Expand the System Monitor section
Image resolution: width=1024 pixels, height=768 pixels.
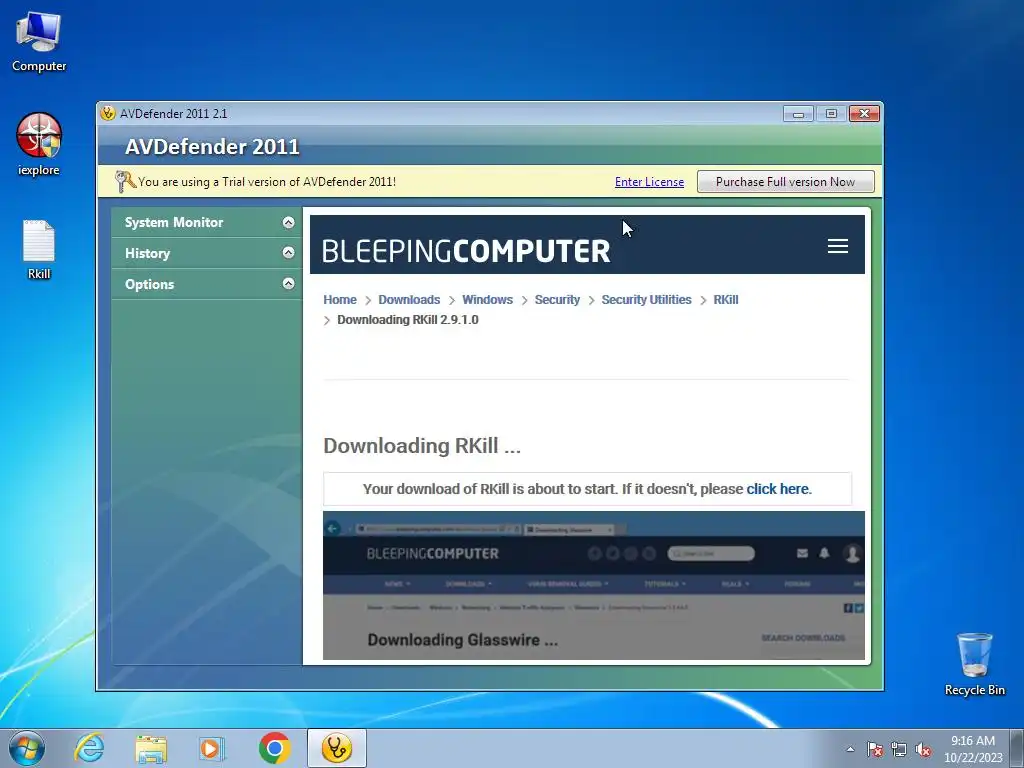click(x=288, y=222)
